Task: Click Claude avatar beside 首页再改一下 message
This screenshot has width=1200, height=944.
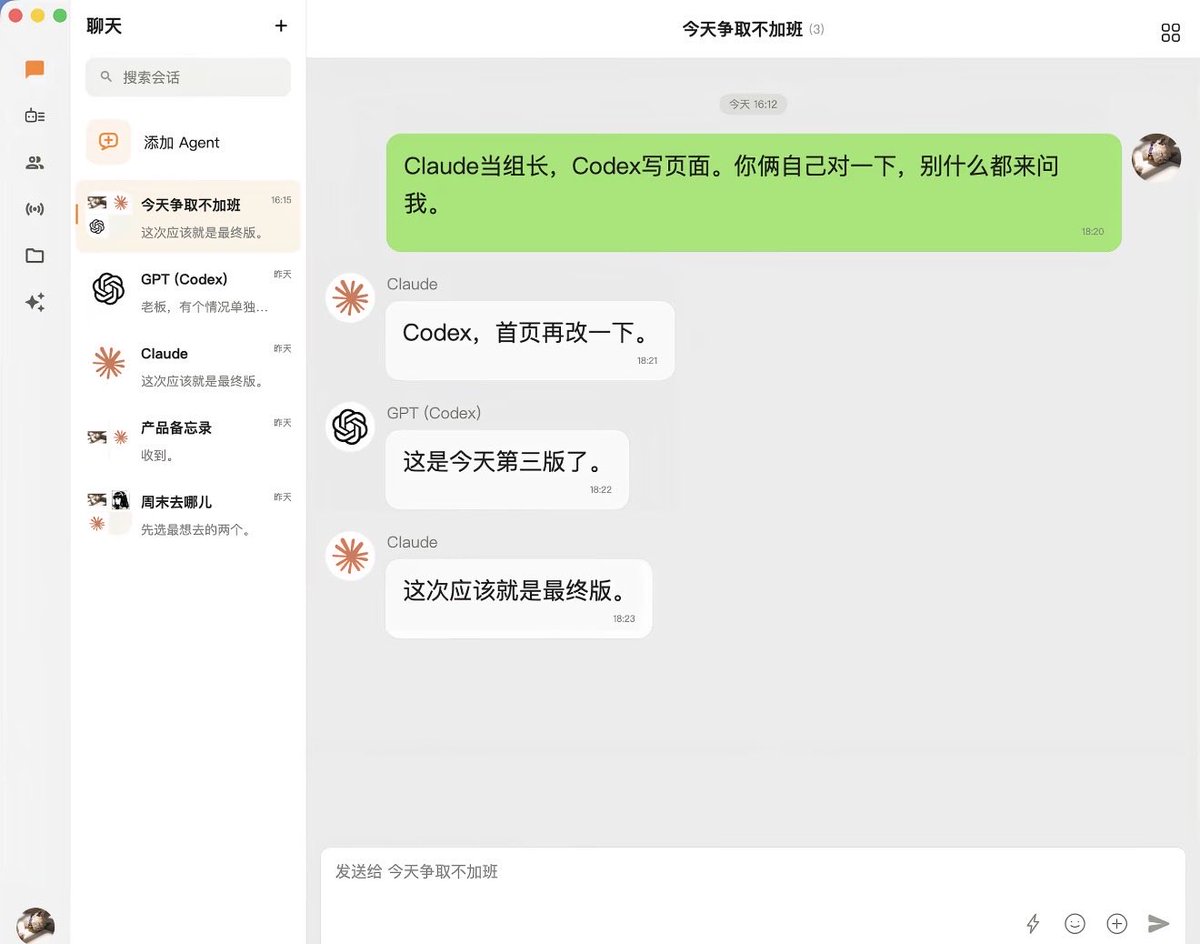Action: (350, 298)
